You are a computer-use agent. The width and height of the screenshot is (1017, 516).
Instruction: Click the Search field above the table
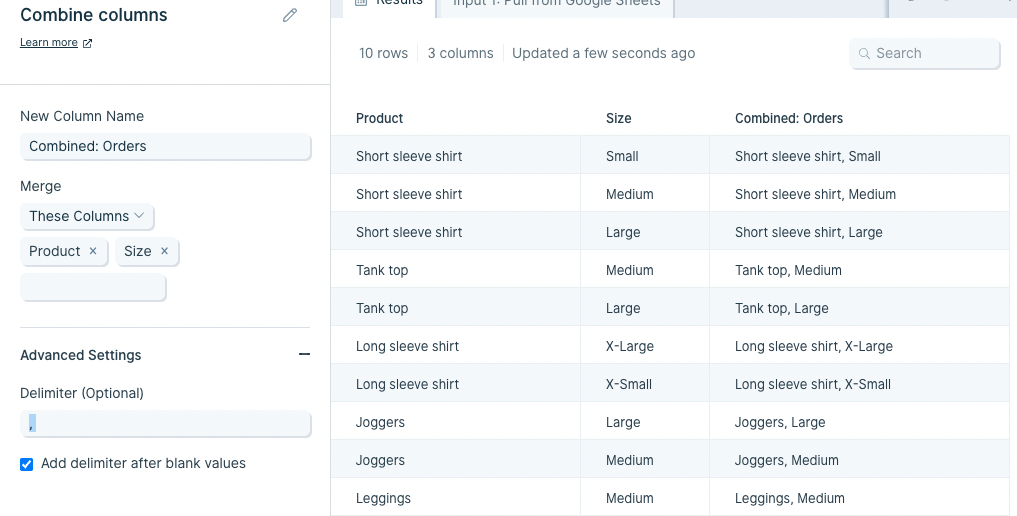pos(924,54)
